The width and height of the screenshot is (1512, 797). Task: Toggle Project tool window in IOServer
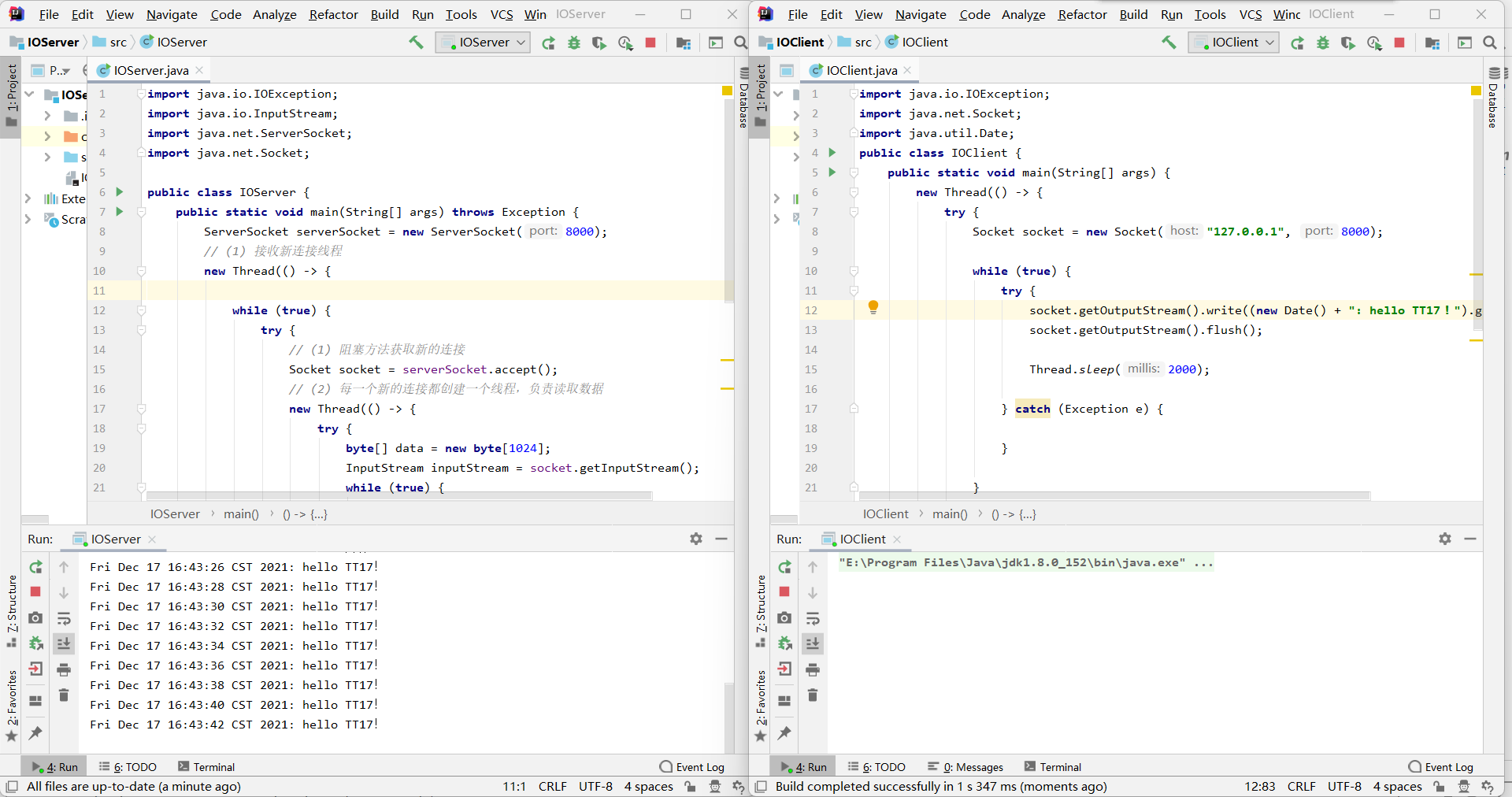11,96
